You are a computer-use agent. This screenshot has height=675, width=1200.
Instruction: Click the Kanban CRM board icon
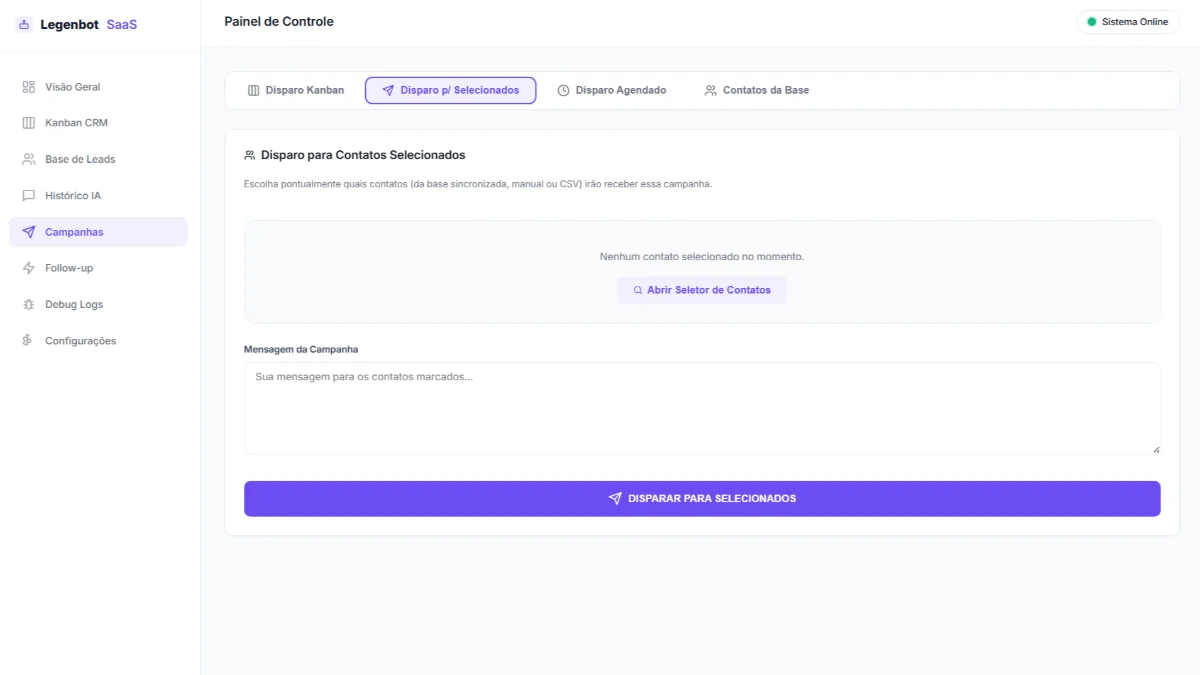point(29,123)
